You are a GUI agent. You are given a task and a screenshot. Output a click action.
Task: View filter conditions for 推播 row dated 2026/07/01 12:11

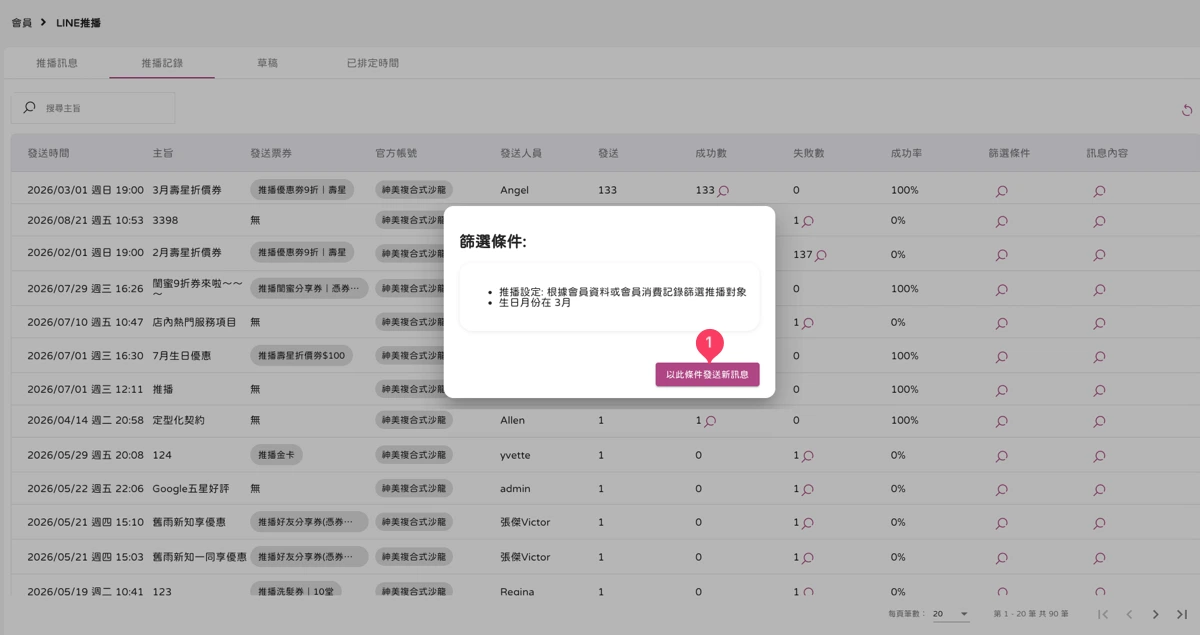click(x=1001, y=390)
